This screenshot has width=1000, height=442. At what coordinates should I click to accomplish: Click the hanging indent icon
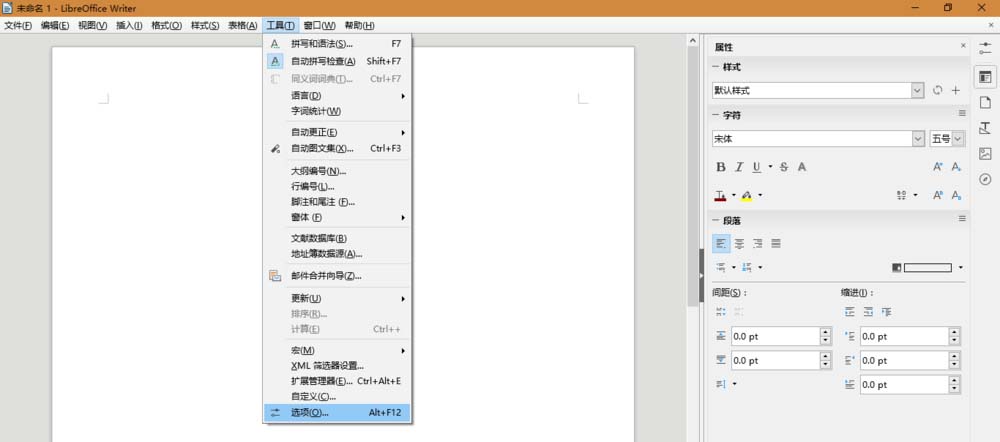[x=886, y=312]
